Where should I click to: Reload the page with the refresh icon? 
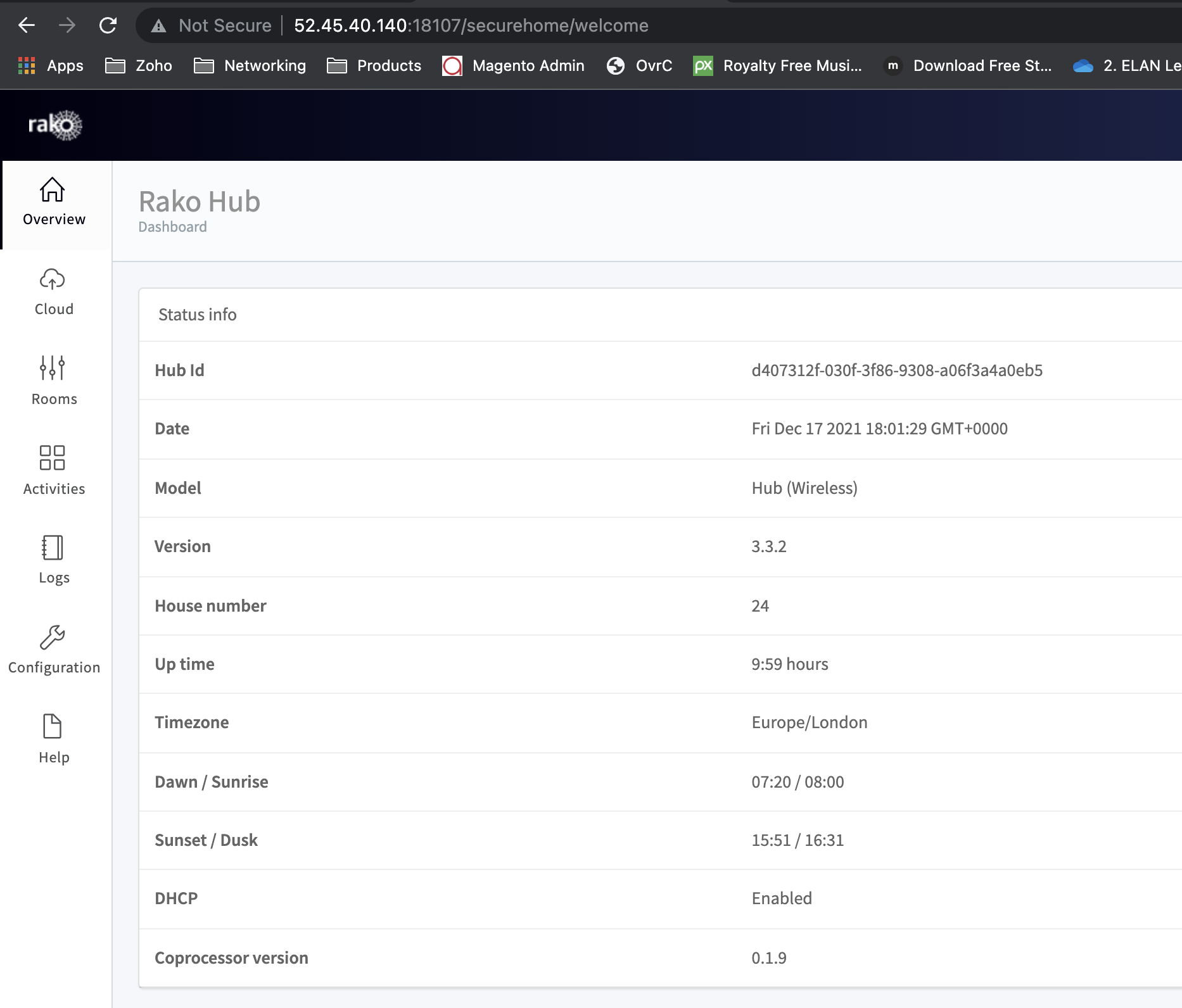pyautogui.click(x=108, y=25)
